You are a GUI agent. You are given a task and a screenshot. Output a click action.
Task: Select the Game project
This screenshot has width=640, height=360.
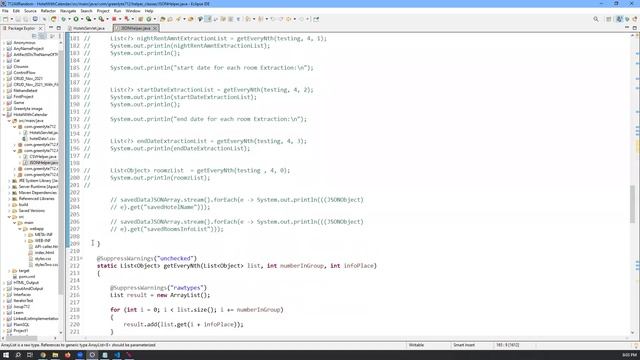click(19, 102)
